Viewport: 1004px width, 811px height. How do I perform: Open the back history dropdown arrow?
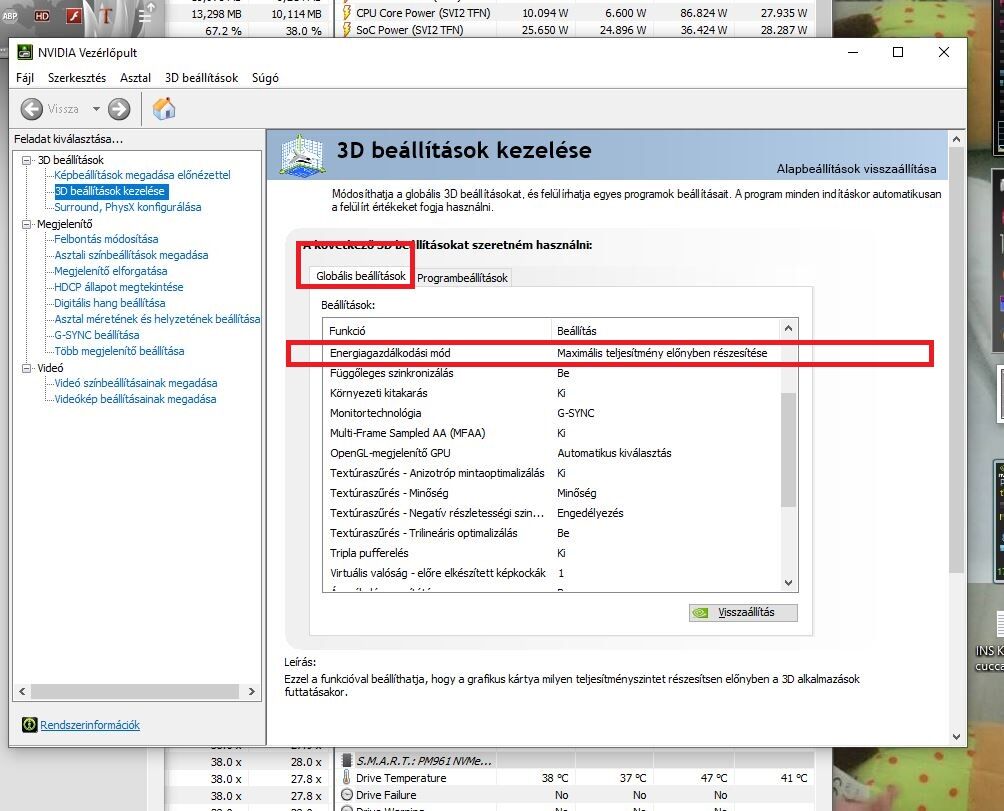(x=96, y=109)
